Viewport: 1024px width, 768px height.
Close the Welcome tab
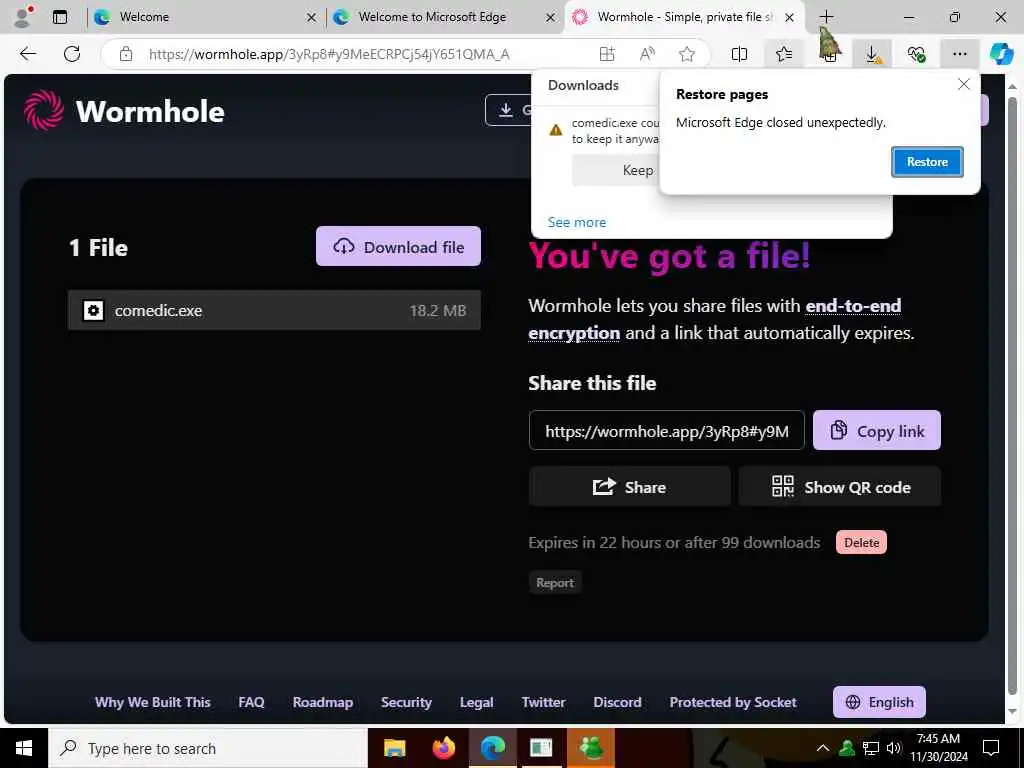[x=312, y=18]
